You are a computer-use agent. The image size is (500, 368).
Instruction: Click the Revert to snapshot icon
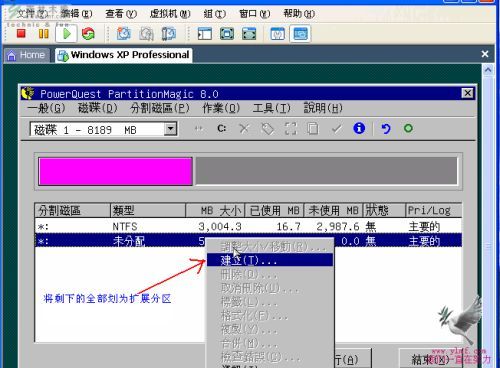[147, 34]
